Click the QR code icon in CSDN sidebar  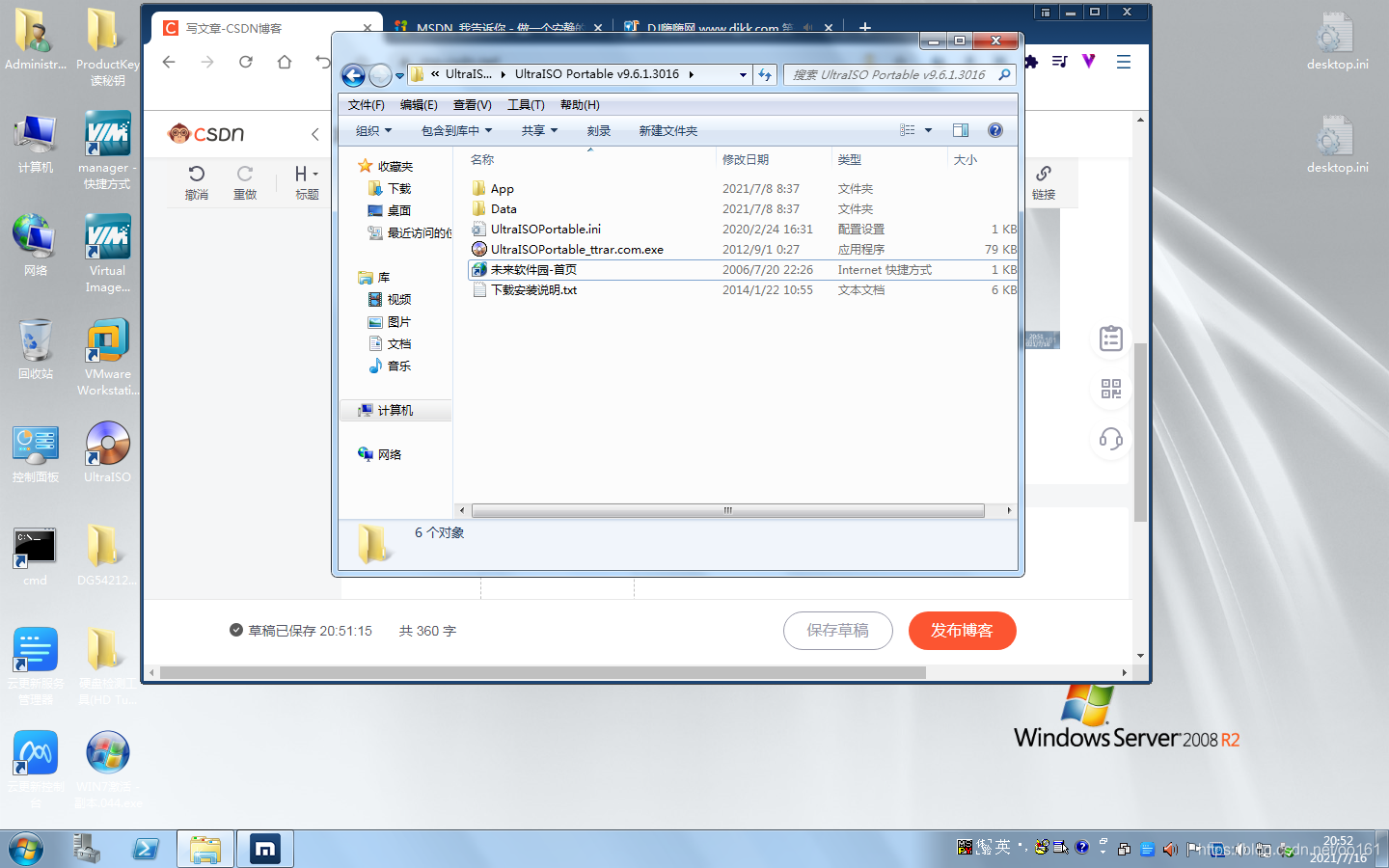pyautogui.click(x=1111, y=389)
